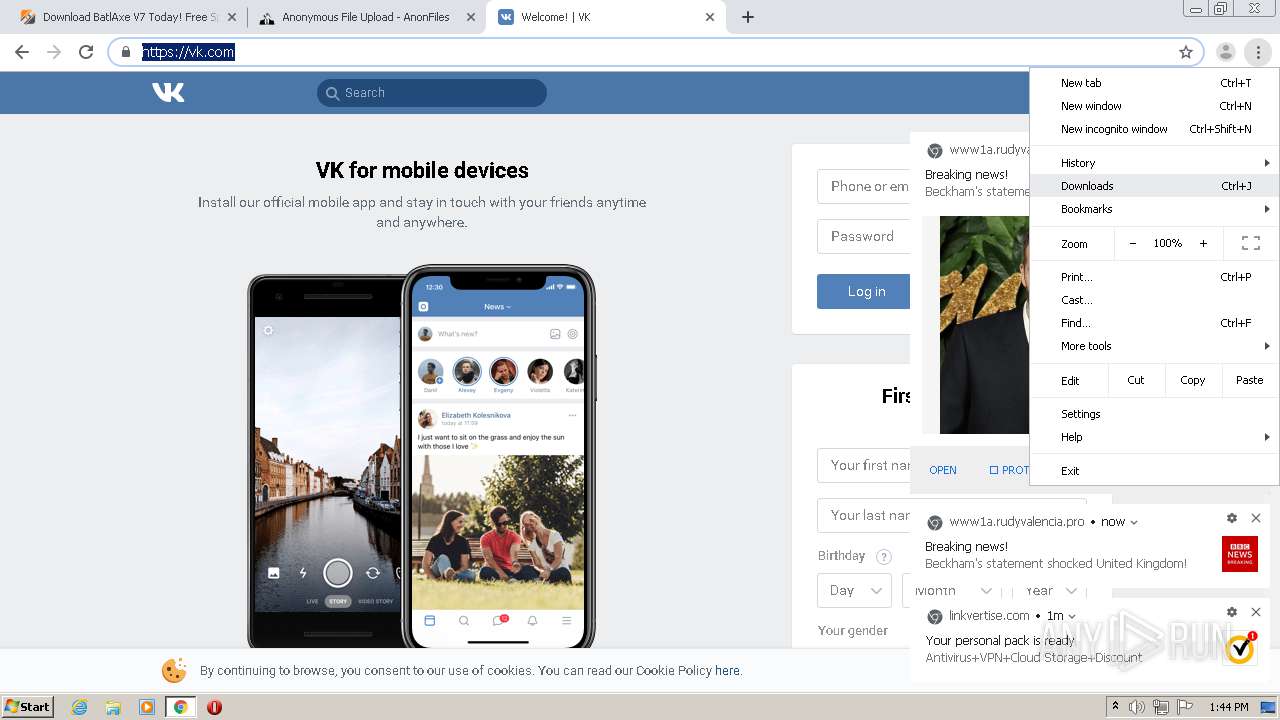
Task: Click the padlock site info icon
Action: [x=126, y=52]
